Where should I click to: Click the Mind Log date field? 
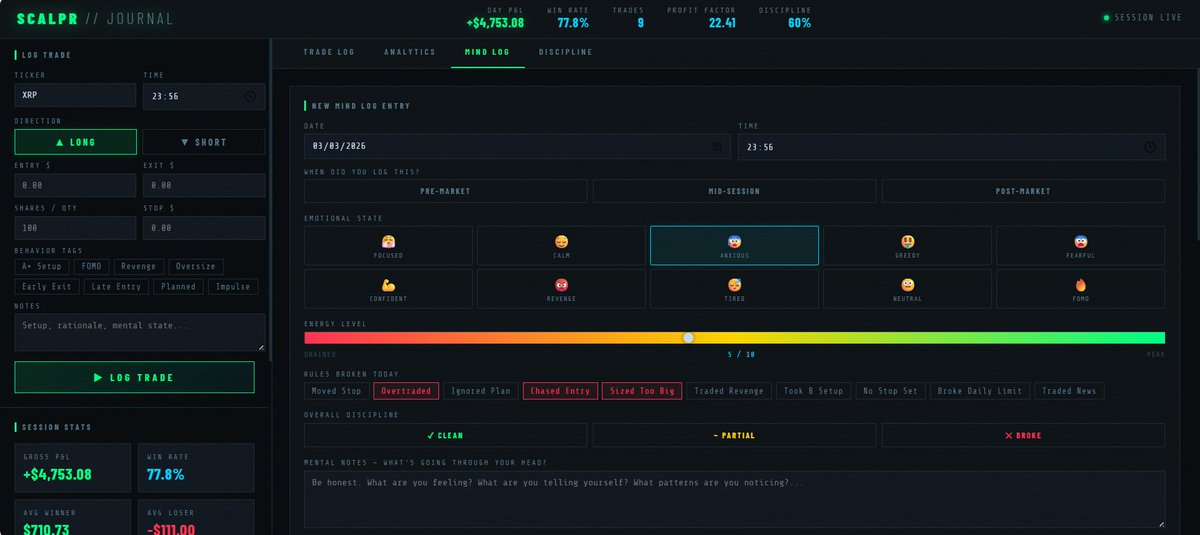click(x=517, y=146)
